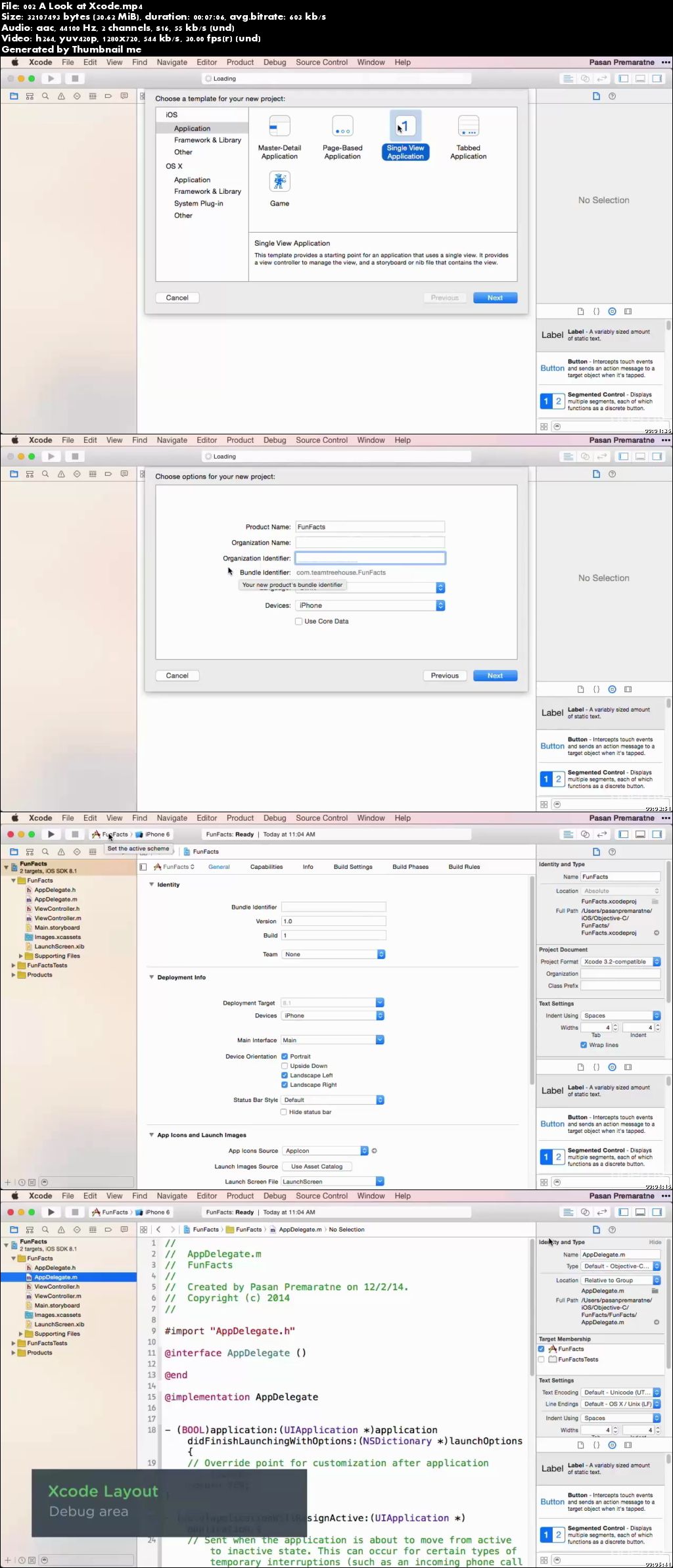The image size is (673, 1568).
Task: Toggle the targets list sidebar next to the FunFacts target
Action: click(143, 867)
